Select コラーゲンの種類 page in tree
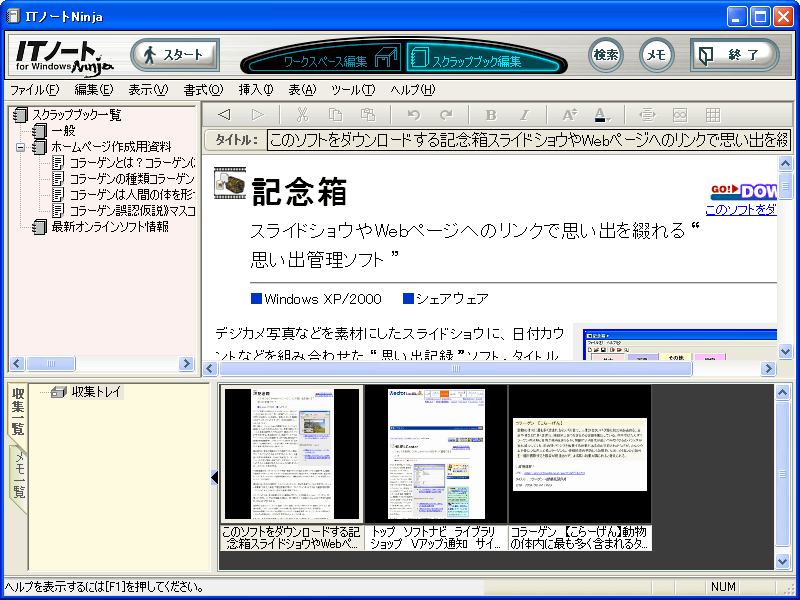800x600 pixels. click(132, 179)
